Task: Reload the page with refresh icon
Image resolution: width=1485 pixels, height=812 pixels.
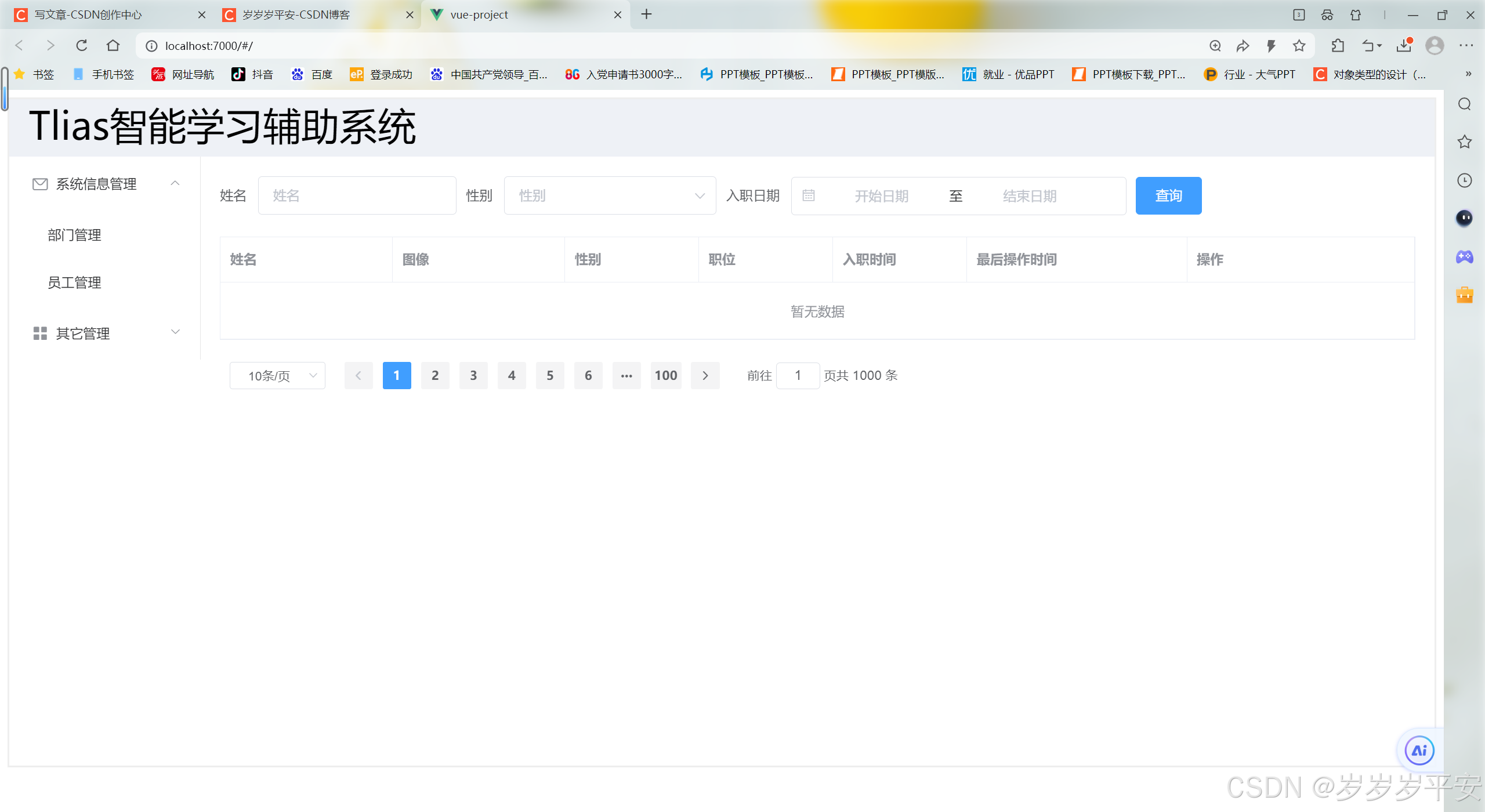Action: tap(82, 46)
